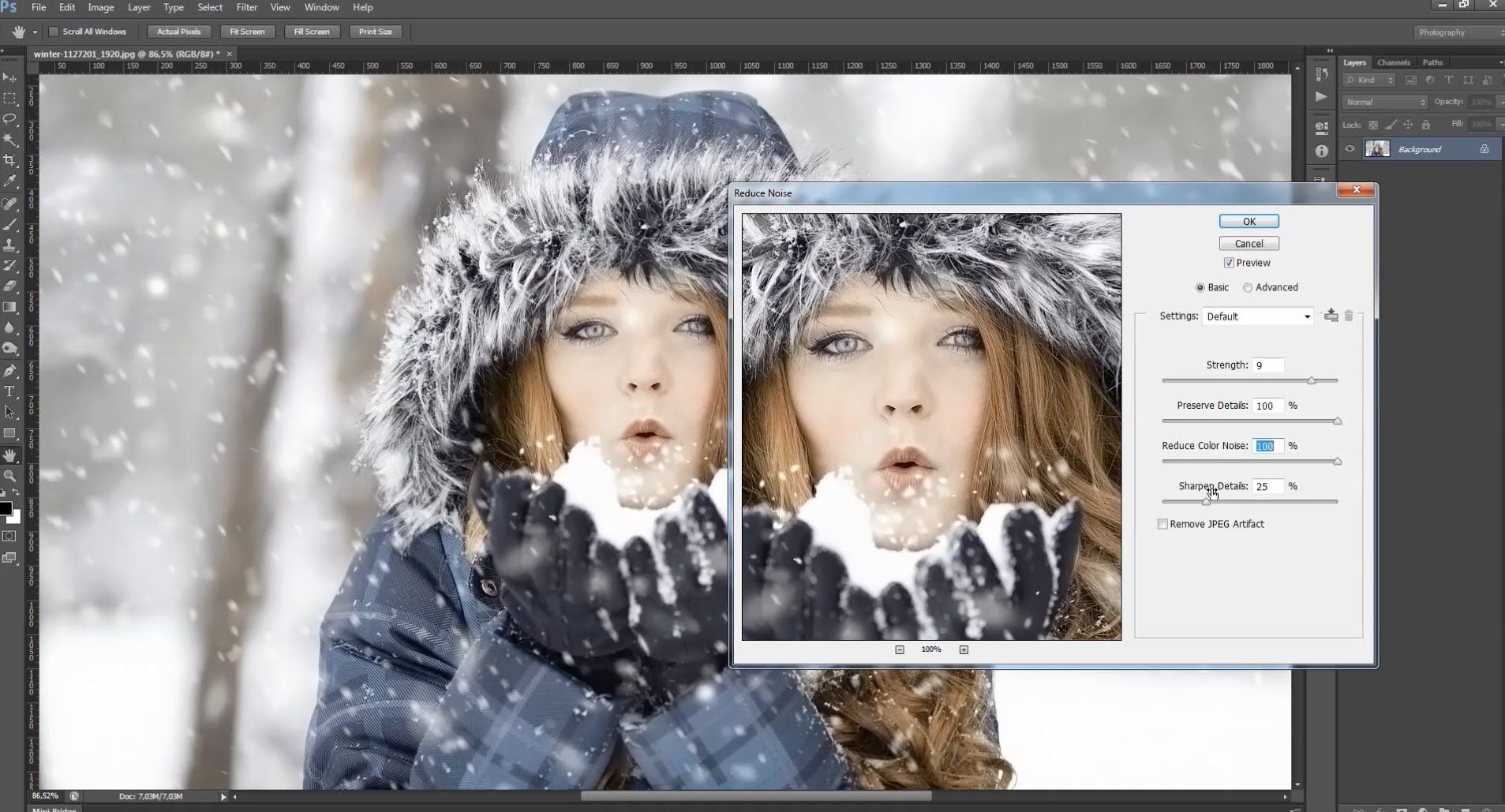Click the delete preset trash icon
1505x812 pixels.
1349,316
